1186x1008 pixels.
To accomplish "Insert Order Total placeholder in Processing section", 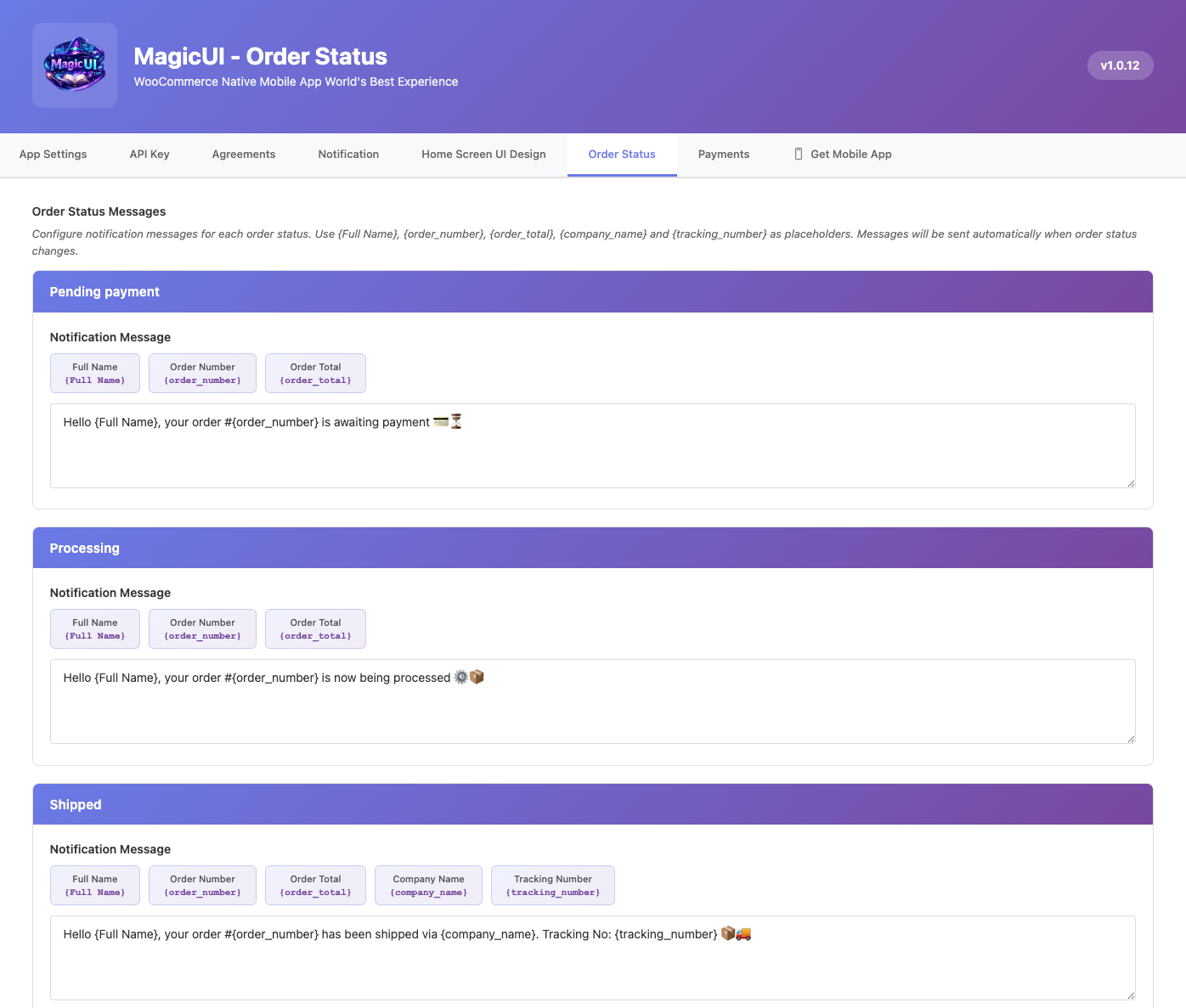I will tap(315, 629).
